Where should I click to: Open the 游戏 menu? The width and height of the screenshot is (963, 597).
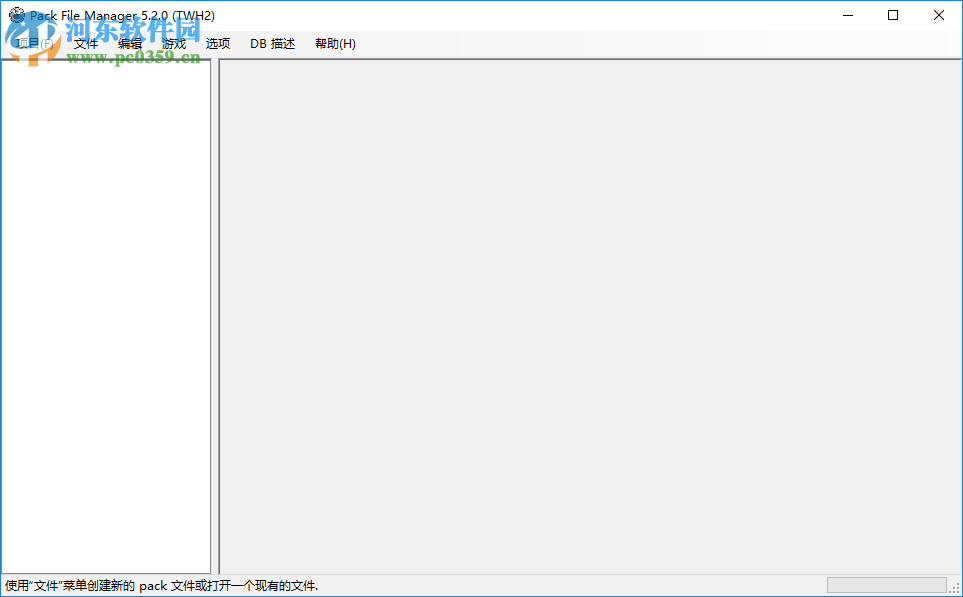(172, 43)
